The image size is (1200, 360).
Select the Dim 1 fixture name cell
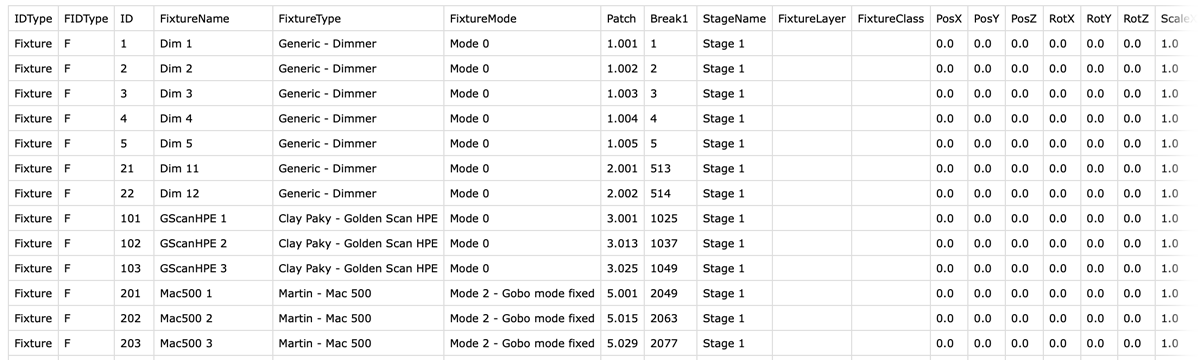(x=212, y=44)
